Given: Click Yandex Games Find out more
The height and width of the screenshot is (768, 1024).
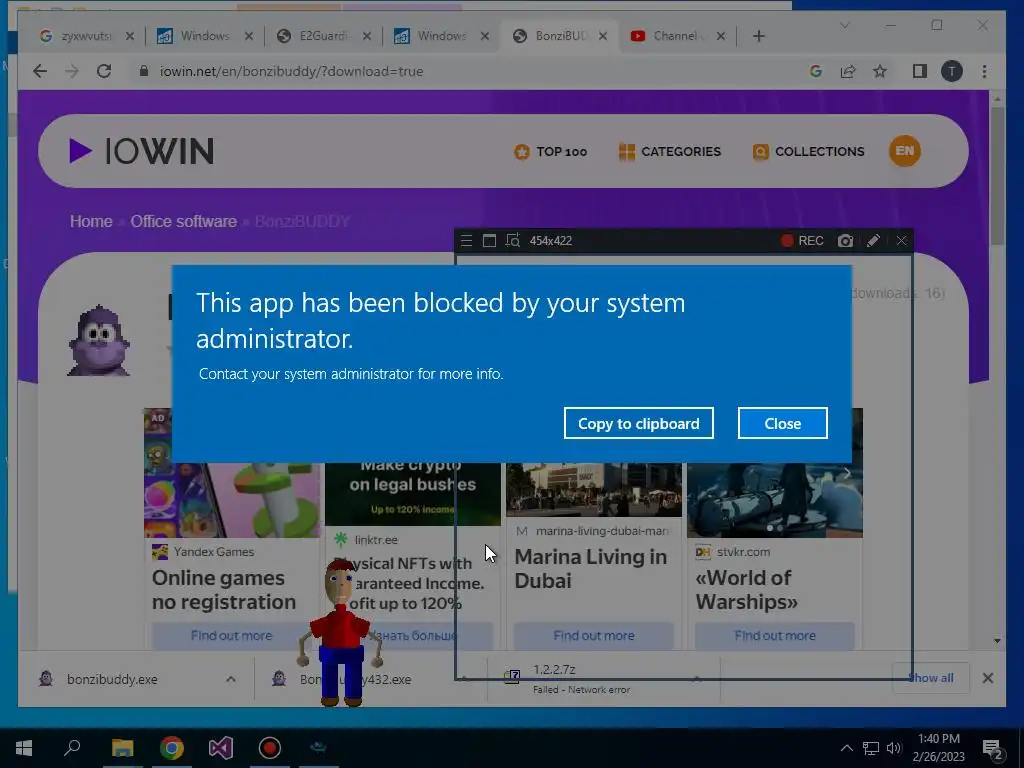Looking at the screenshot, I should pos(231,635).
